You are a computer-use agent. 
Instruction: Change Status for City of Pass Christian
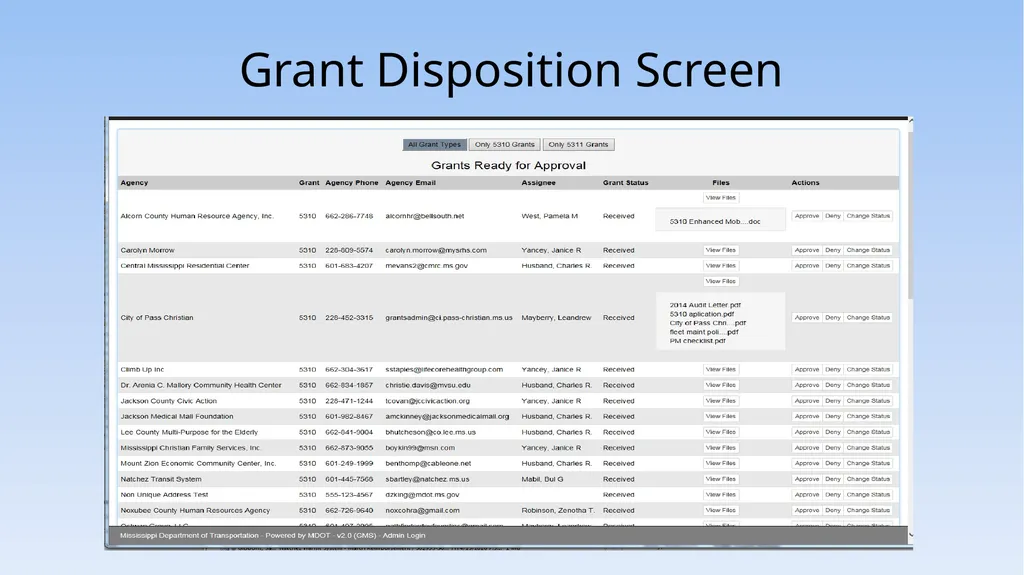point(868,318)
